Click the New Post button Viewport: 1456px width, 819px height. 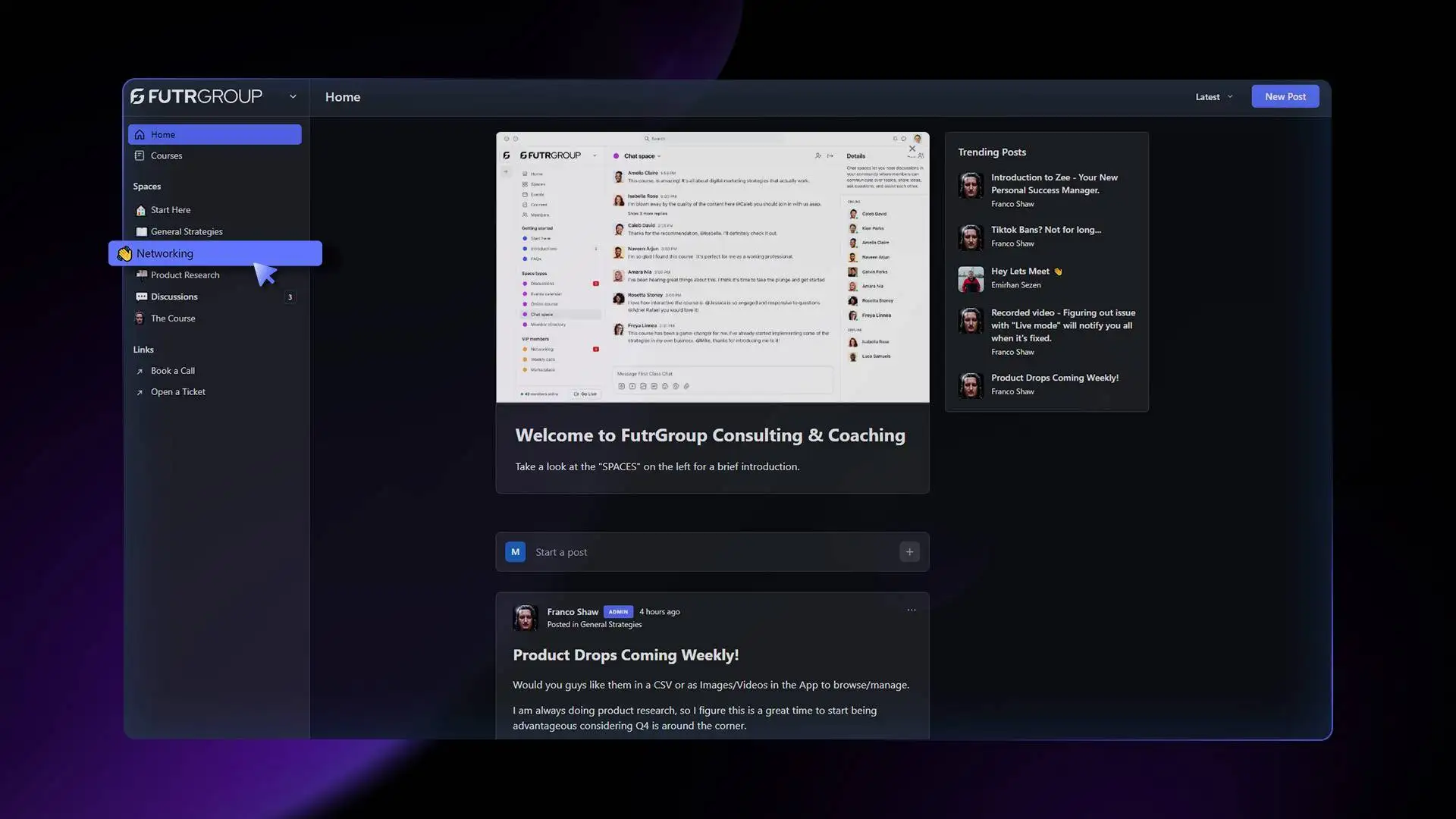1285,97
